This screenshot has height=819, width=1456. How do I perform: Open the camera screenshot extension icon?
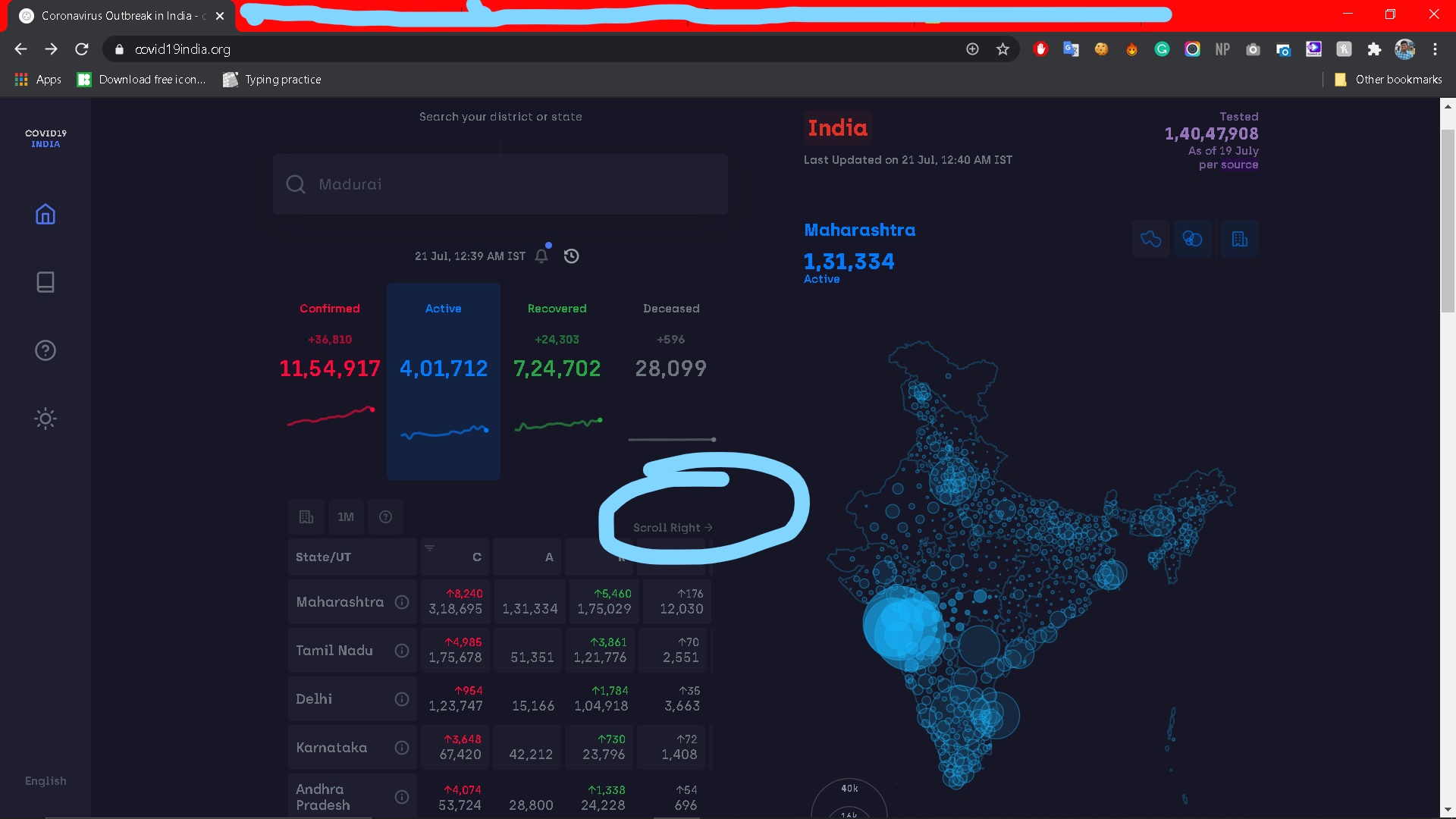pos(1253,49)
